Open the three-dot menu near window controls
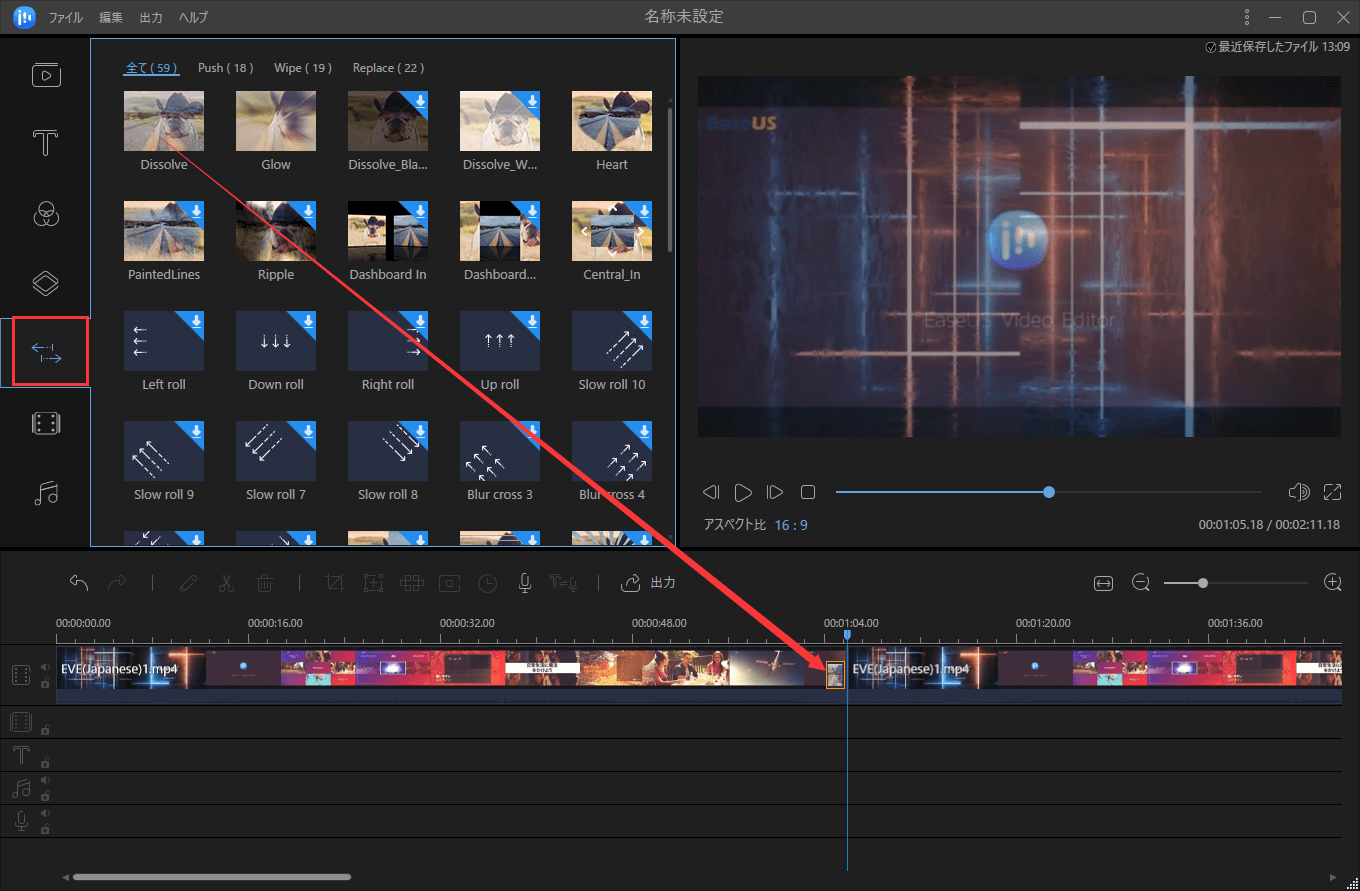Screen dimensions: 1360x891 (1246, 17)
